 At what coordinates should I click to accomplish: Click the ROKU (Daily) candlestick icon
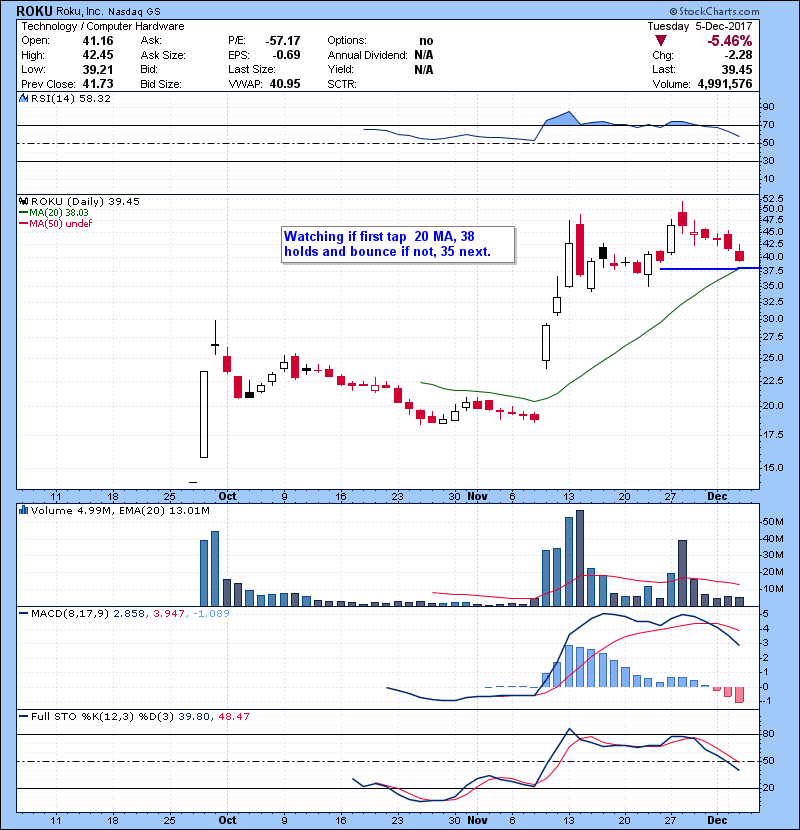click(23, 201)
